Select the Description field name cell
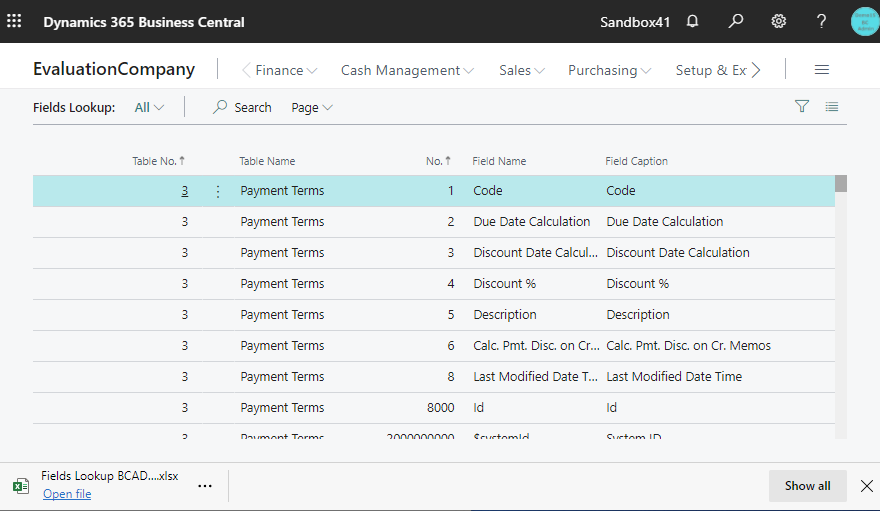This screenshot has height=511, width=880. click(x=505, y=315)
